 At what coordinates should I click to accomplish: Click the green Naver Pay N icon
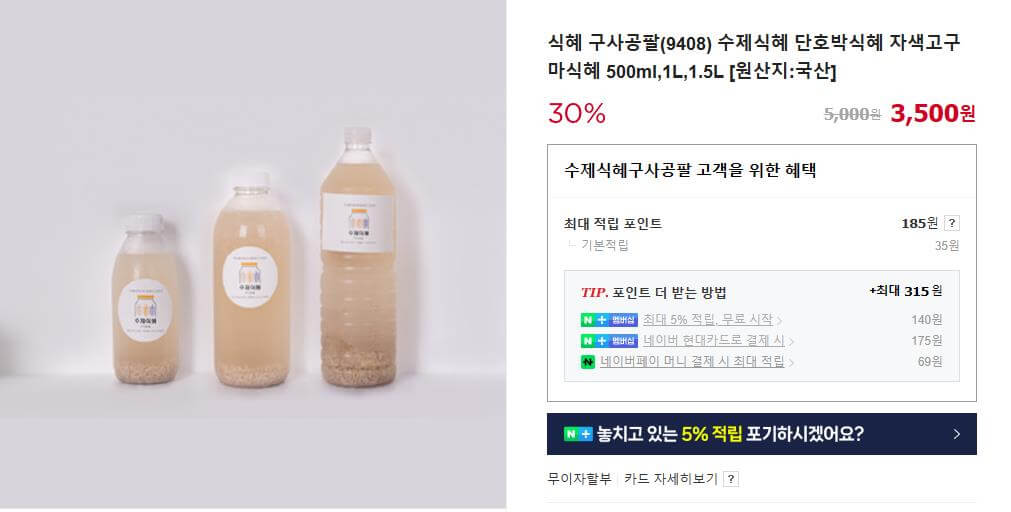click(587, 362)
